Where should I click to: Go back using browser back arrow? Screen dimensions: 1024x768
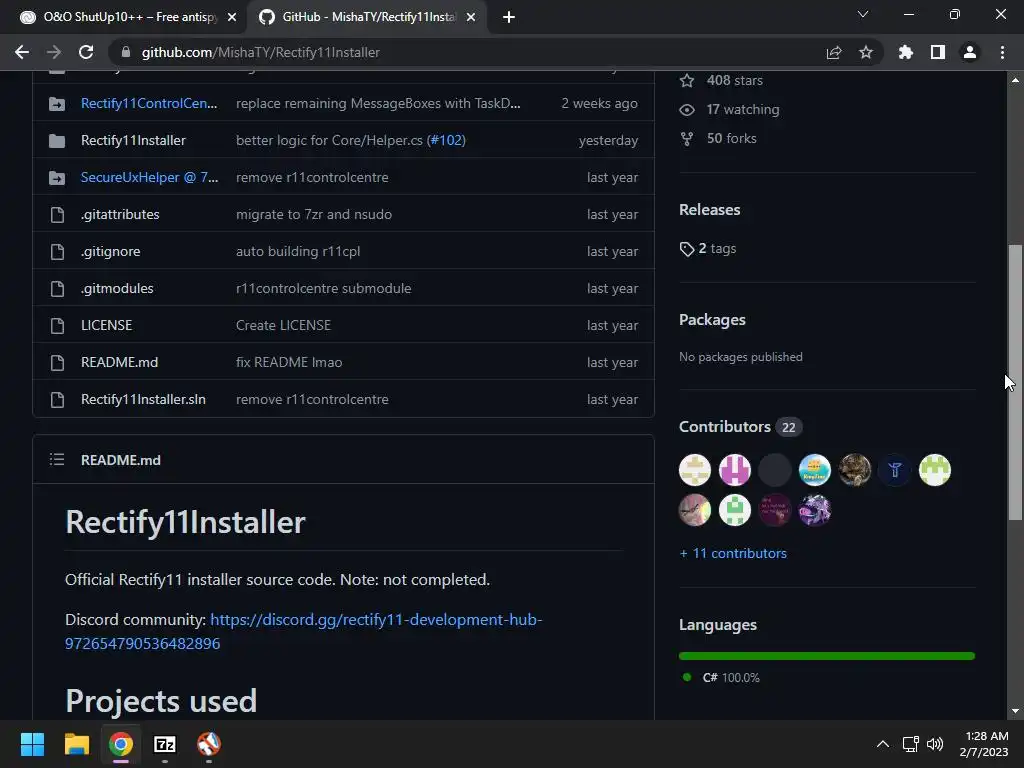point(22,52)
